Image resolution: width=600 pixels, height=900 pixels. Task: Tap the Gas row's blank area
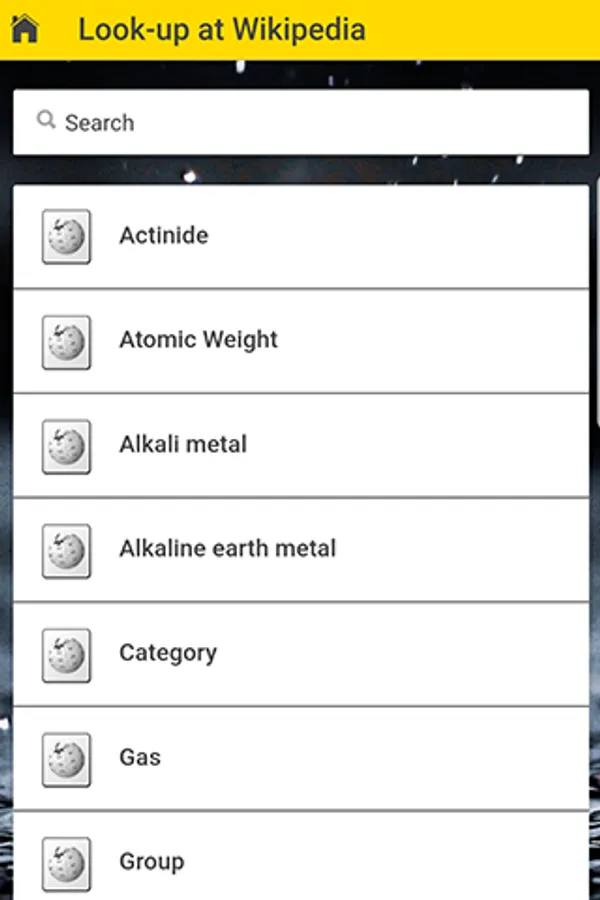tap(400, 758)
